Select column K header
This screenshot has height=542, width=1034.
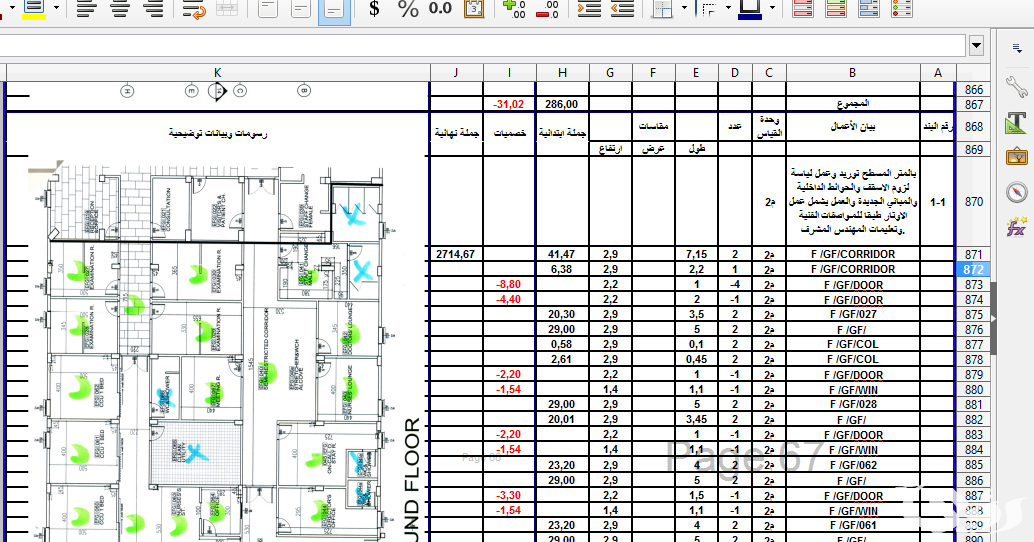pyautogui.click(x=217, y=72)
